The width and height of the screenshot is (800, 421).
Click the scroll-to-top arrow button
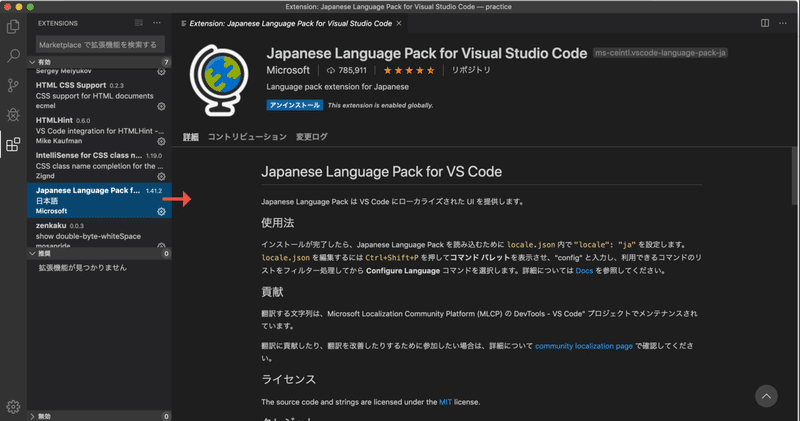(x=766, y=396)
